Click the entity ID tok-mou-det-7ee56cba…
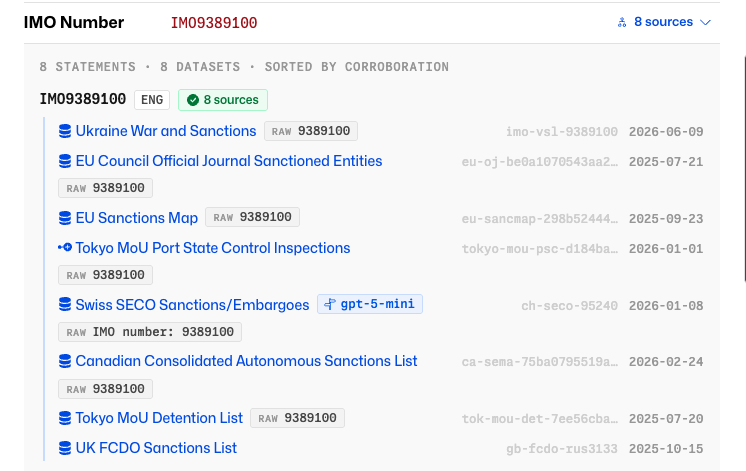Viewport: 746px width, 471px height. point(540,419)
